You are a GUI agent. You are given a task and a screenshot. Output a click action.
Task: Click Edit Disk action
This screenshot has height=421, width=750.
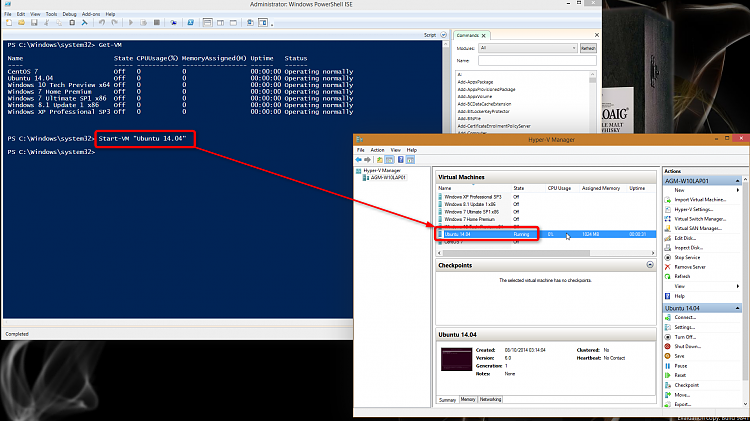pyautogui.click(x=685, y=238)
